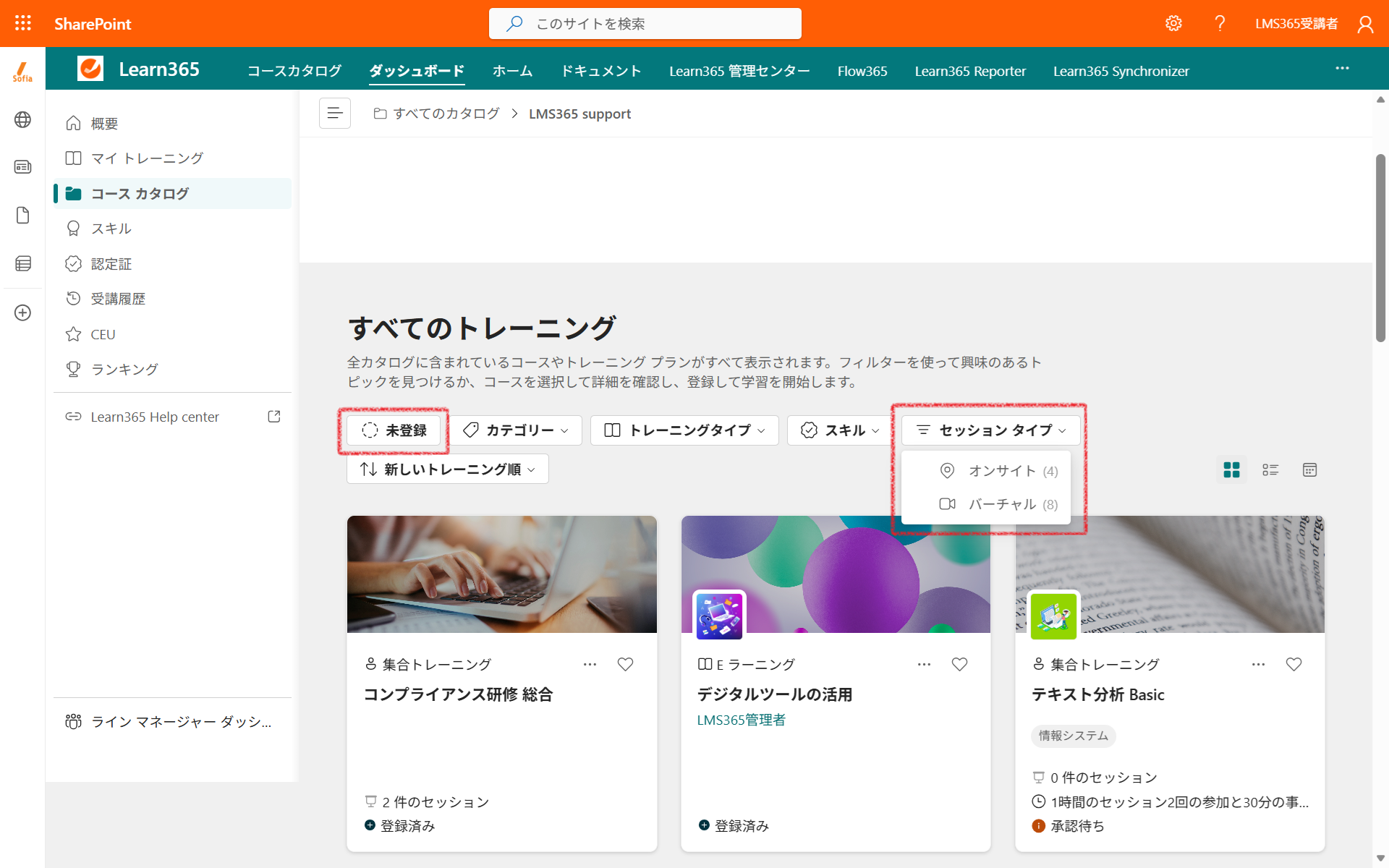This screenshot has width=1389, height=868.
Task: Open the 新しいトレーニング順 sort dropdown
Action: point(448,469)
